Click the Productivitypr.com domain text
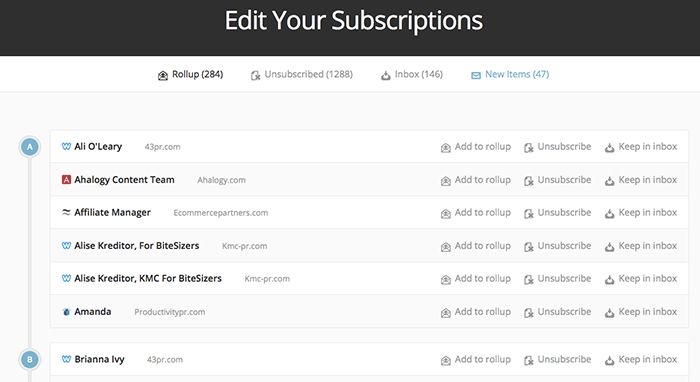Screen dimensions: 700x382 [x=170, y=312]
